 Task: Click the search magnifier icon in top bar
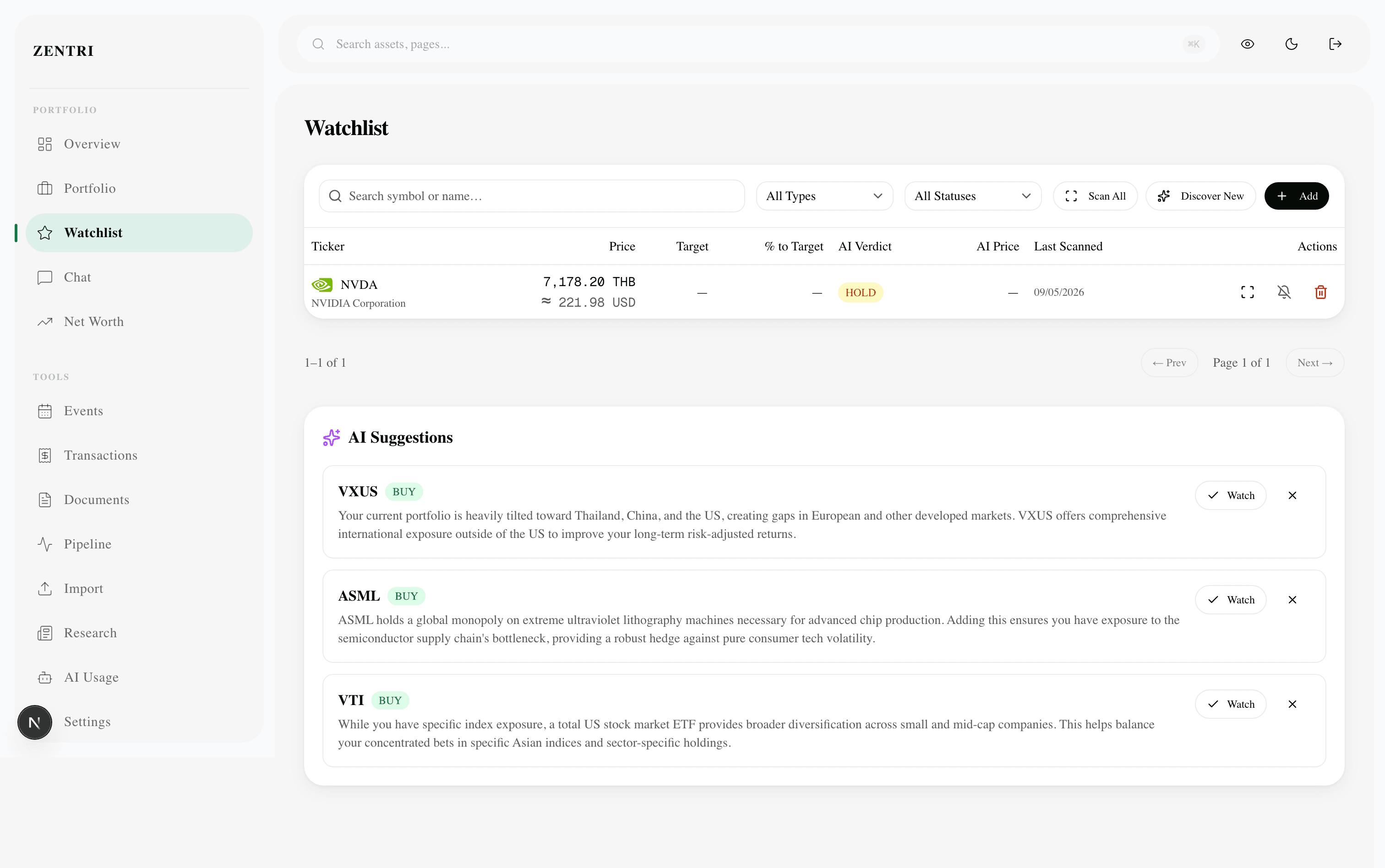[x=318, y=44]
